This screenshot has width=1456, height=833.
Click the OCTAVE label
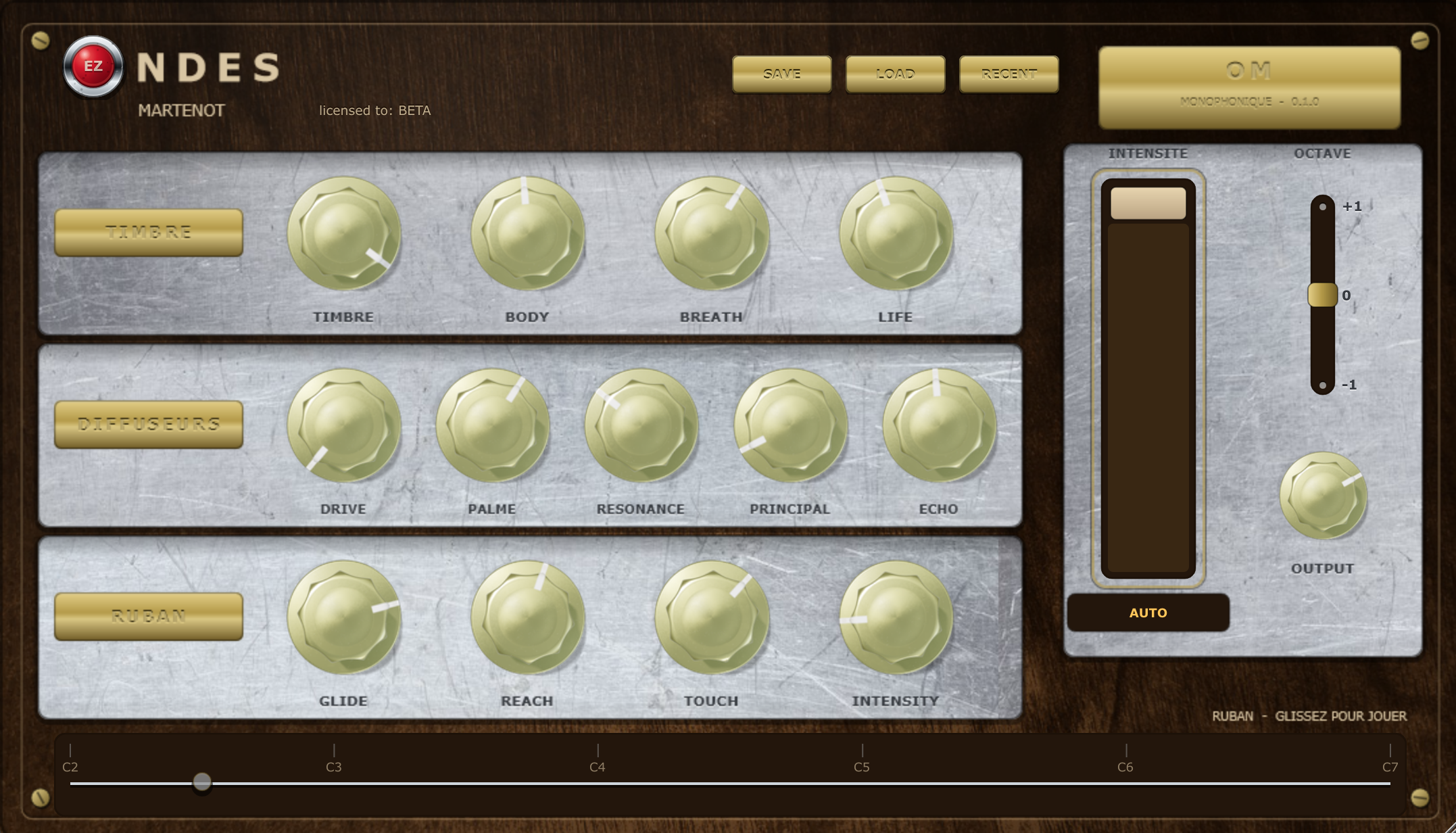click(x=1322, y=153)
